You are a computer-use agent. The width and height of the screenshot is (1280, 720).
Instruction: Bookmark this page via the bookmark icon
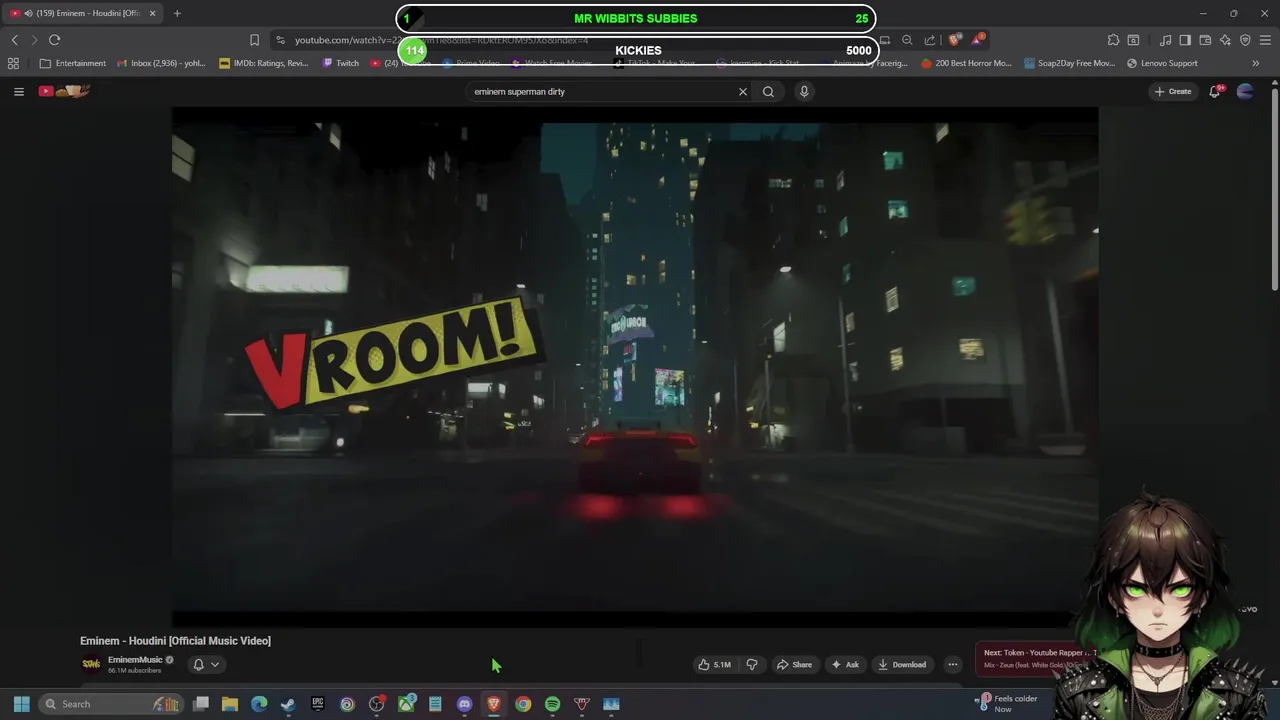(x=254, y=40)
